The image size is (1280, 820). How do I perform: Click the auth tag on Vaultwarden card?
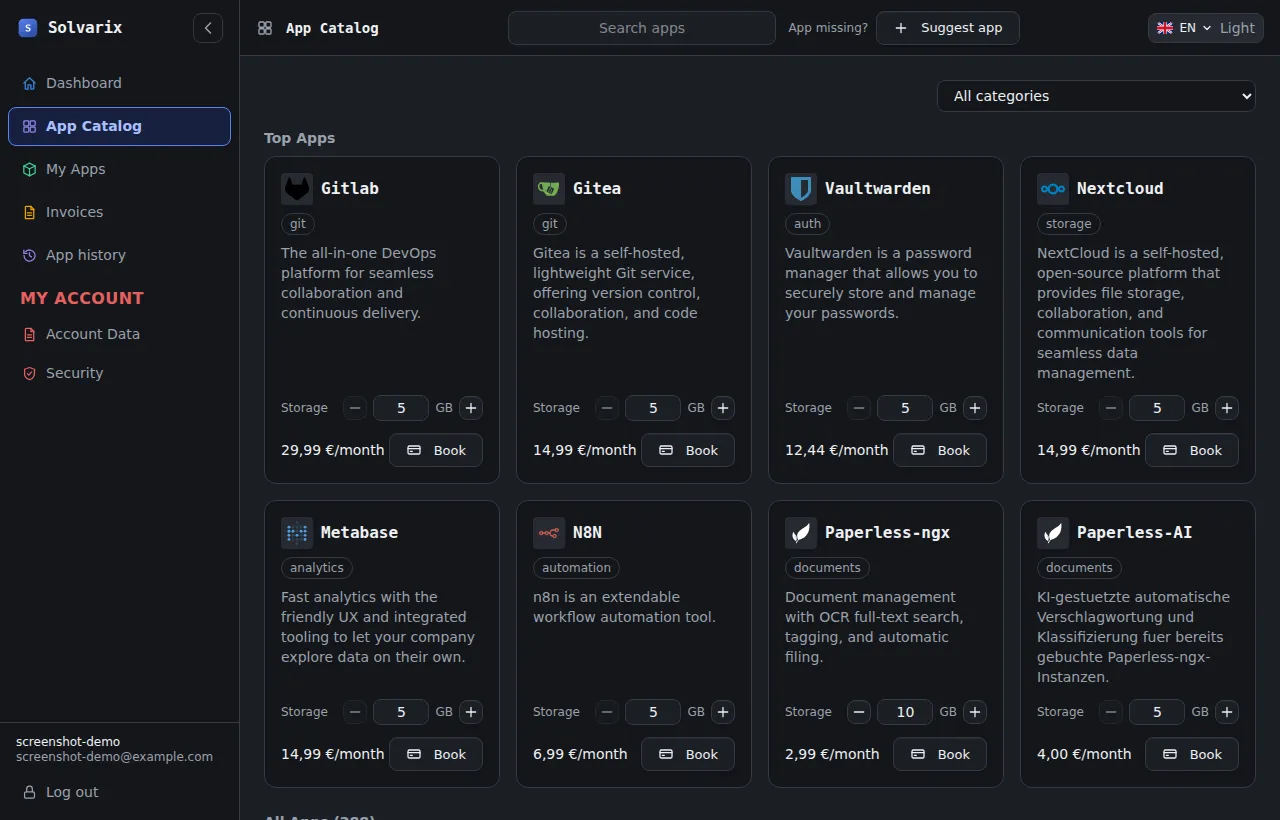coord(808,224)
